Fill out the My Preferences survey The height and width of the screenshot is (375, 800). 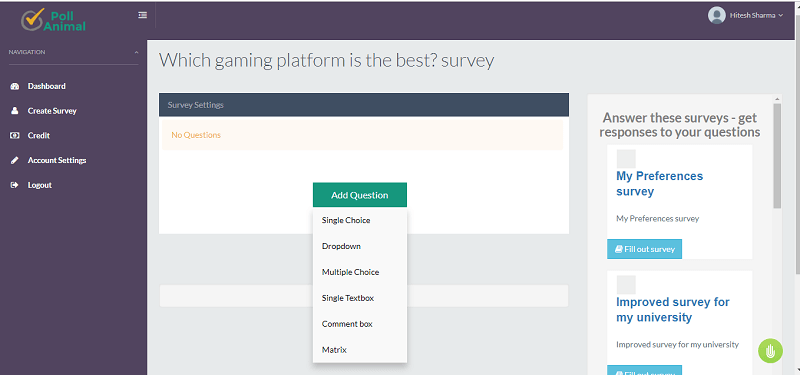click(644, 249)
